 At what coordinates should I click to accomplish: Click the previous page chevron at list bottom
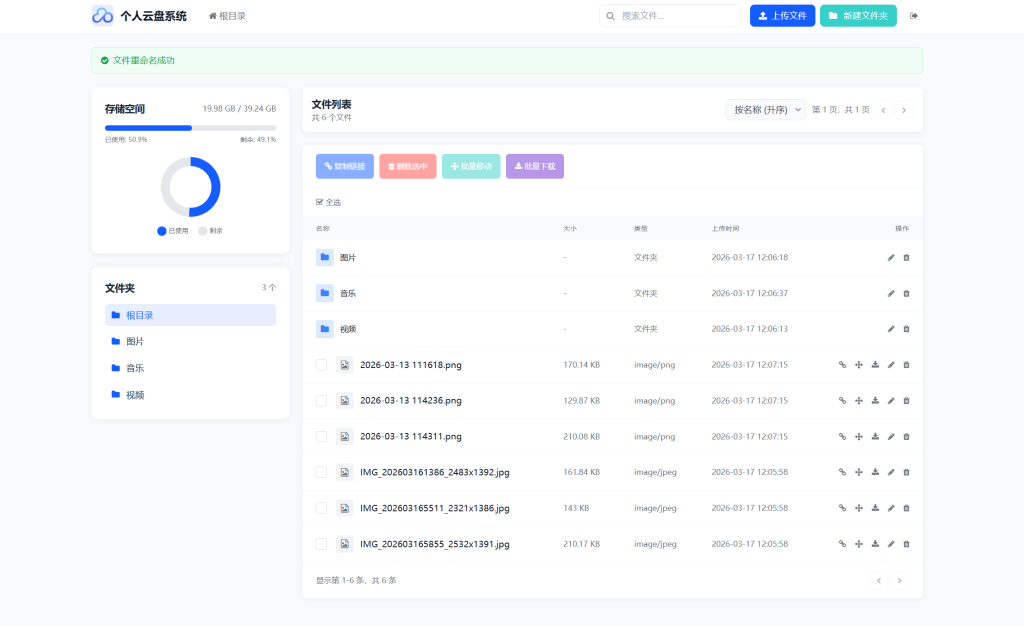(x=878, y=580)
